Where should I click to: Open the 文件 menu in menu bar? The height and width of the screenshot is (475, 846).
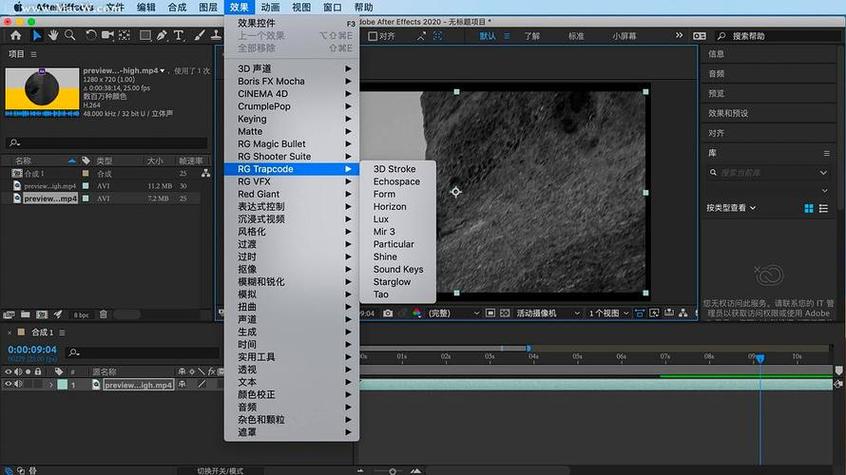tap(115, 7)
